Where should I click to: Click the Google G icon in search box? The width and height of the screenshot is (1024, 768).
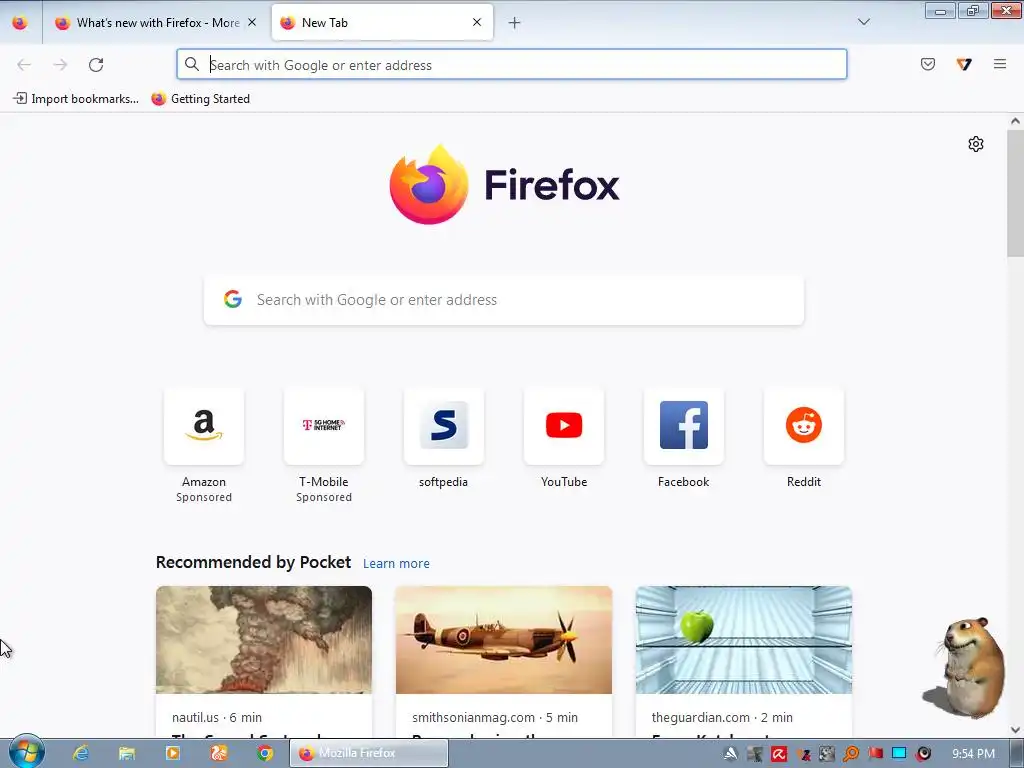click(x=233, y=299)
